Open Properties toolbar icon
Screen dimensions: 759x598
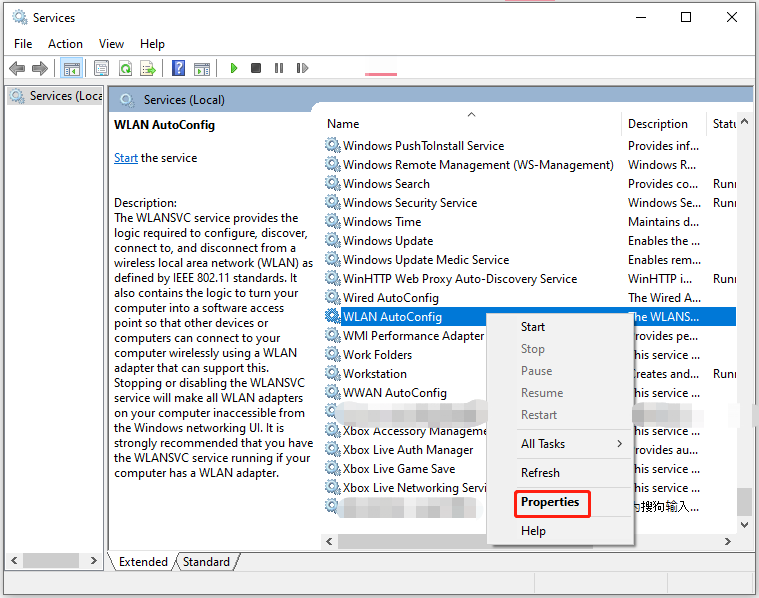pos(101,68)
